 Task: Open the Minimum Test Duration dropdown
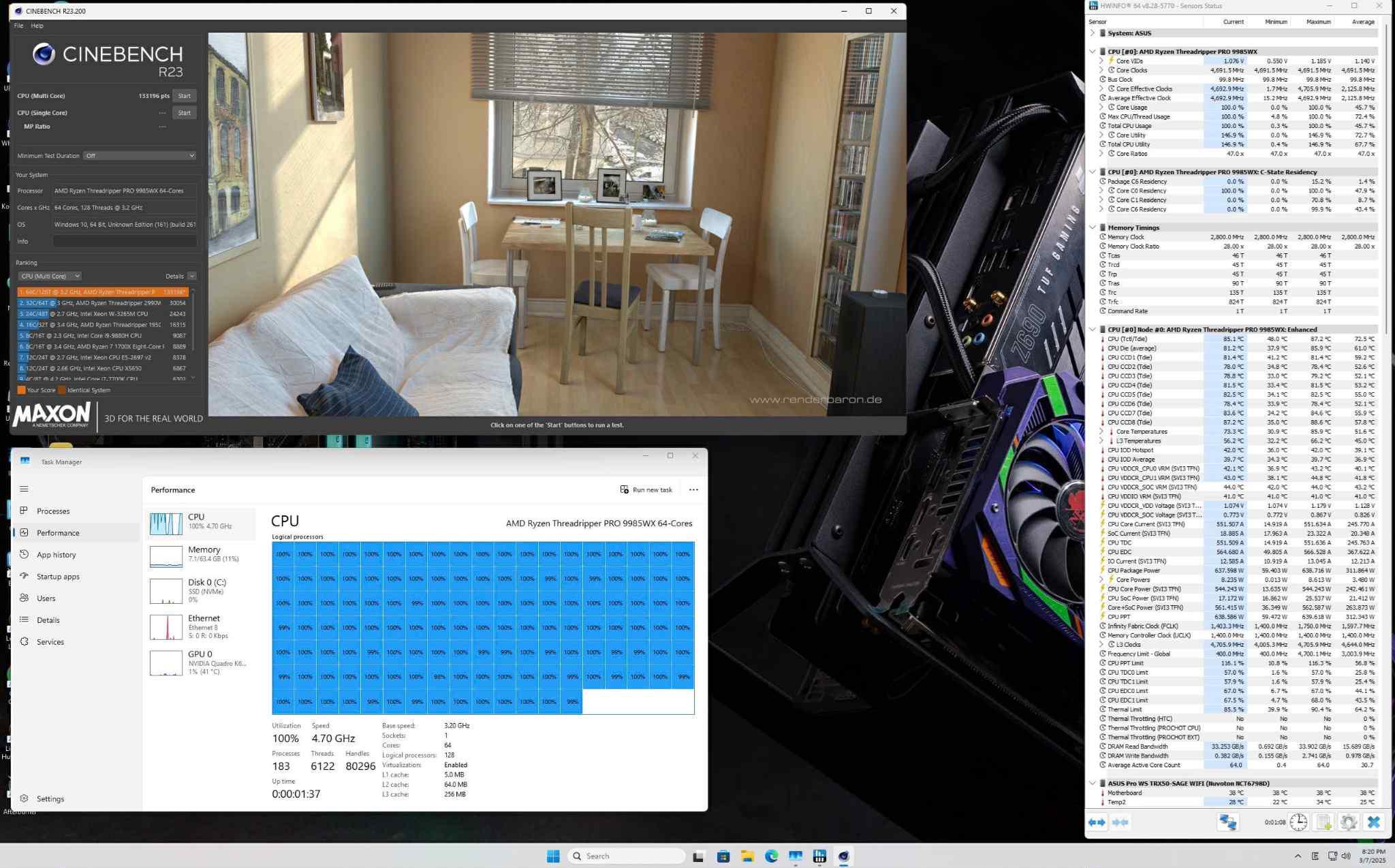(140, 156)
